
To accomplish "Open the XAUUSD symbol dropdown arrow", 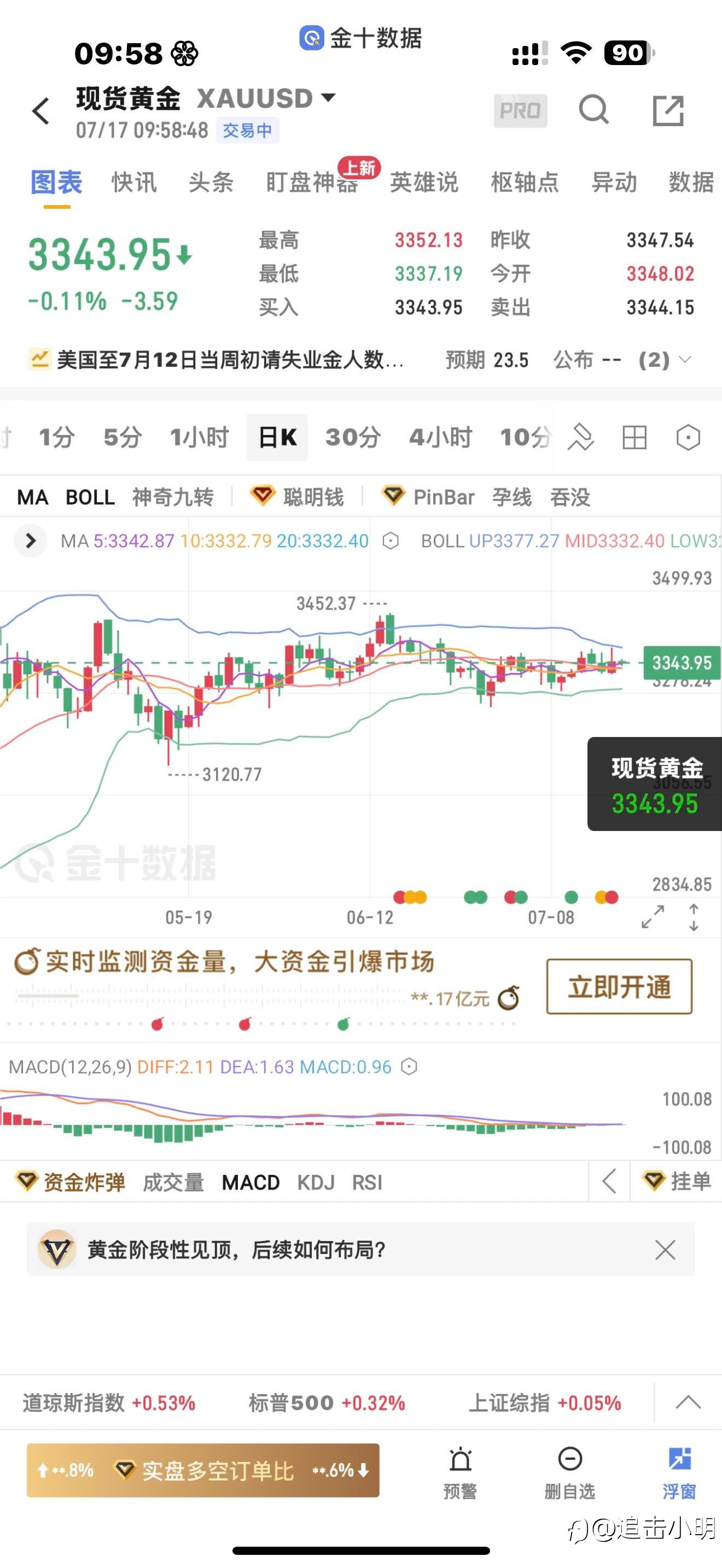I will [328, 97].
